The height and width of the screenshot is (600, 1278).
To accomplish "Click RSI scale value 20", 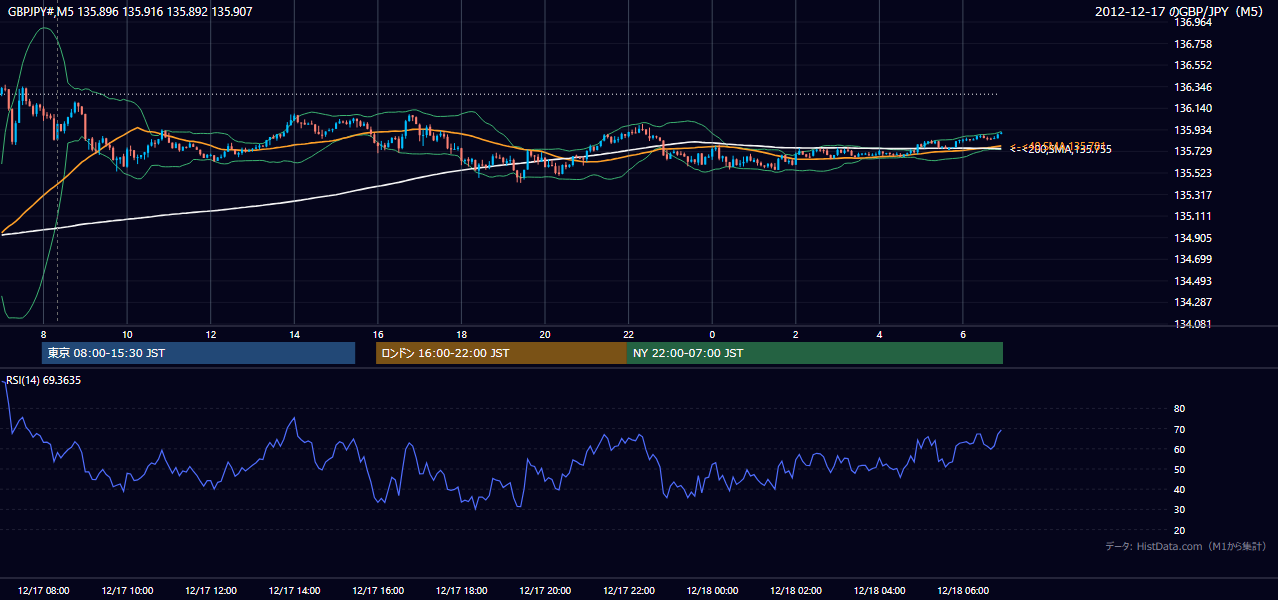I will pos(1179,530).
